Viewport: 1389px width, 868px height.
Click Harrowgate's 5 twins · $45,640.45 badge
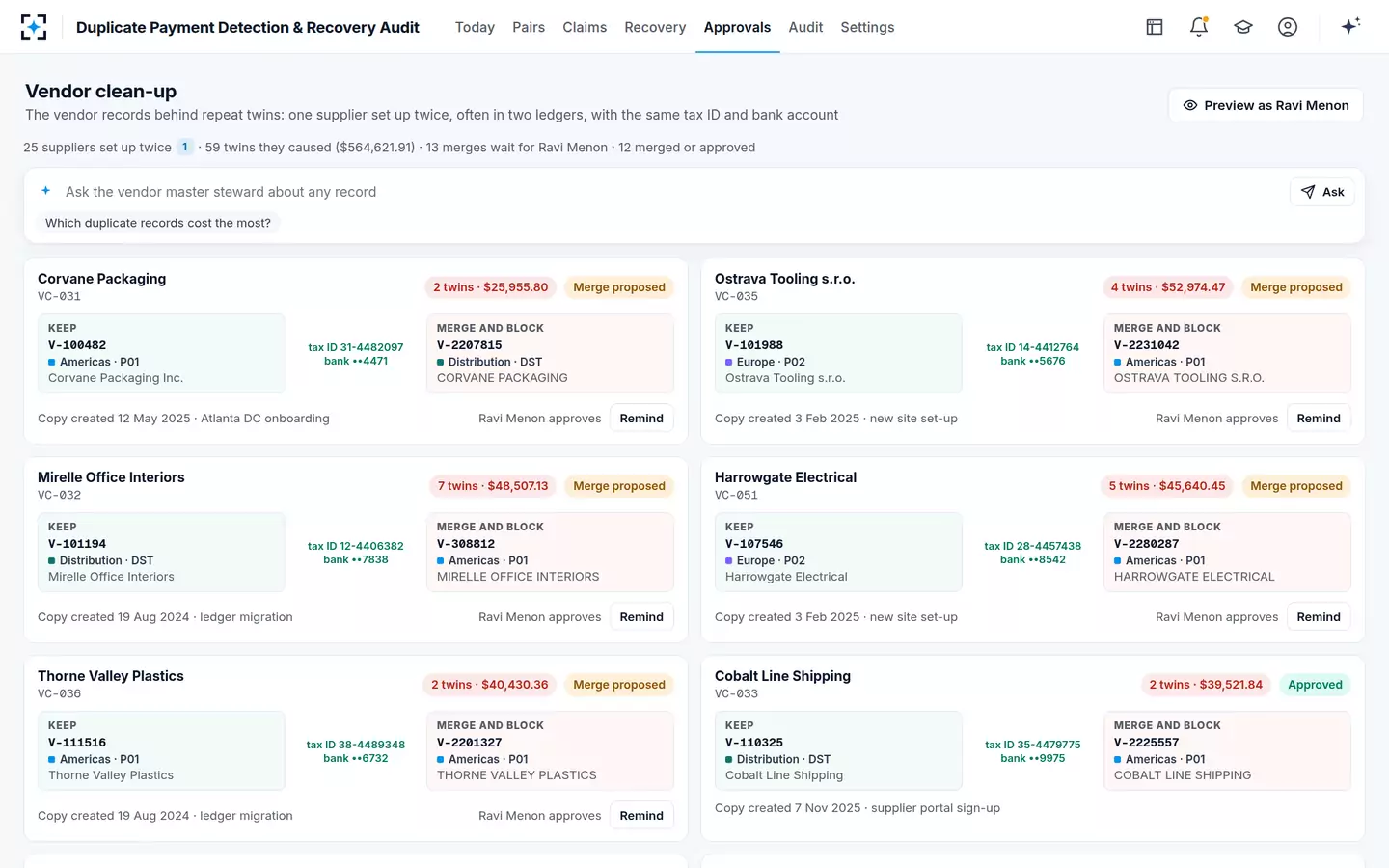click(x=1166, y=486)
